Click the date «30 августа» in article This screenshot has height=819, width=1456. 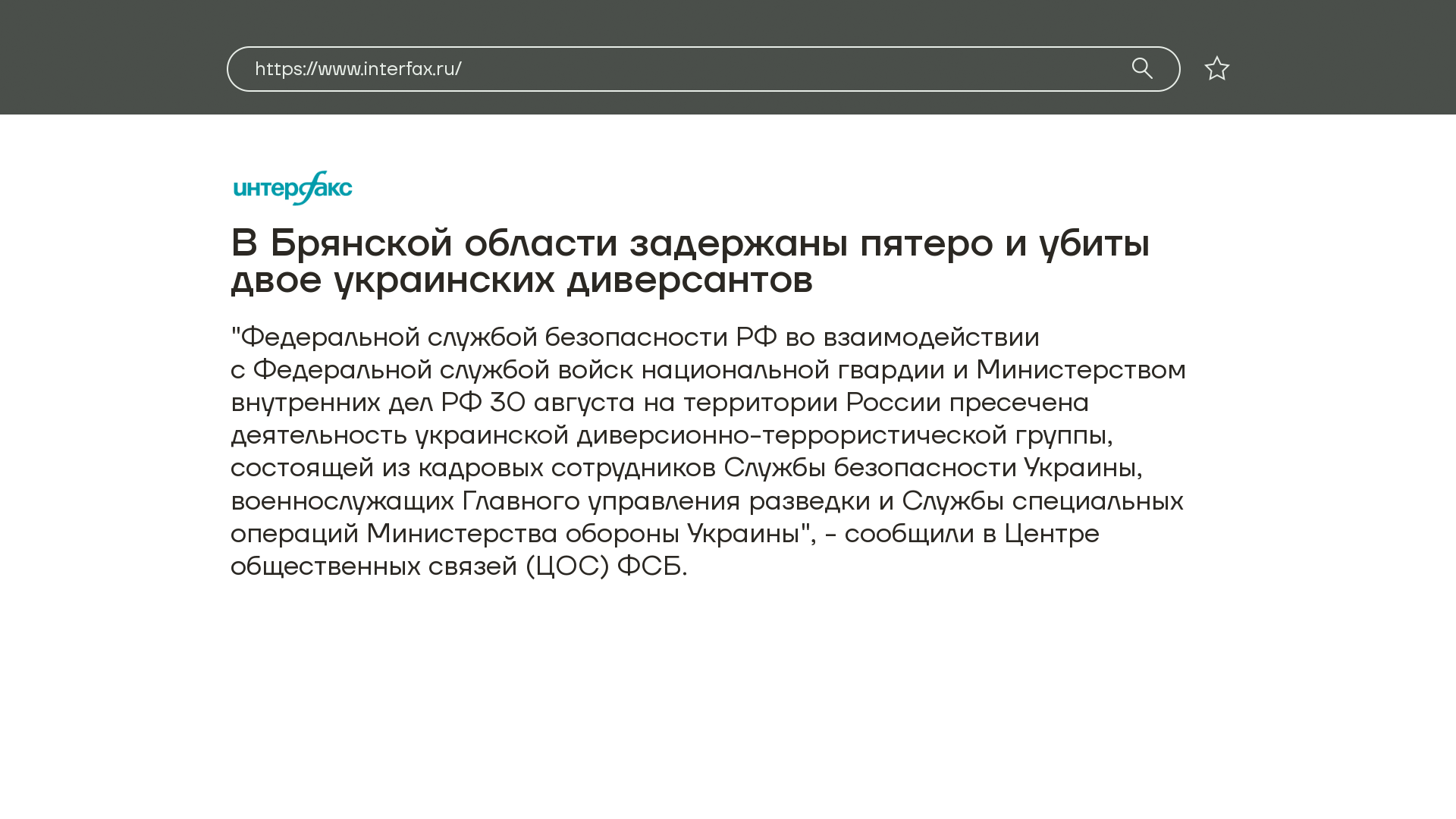click(x=562, y=403)
